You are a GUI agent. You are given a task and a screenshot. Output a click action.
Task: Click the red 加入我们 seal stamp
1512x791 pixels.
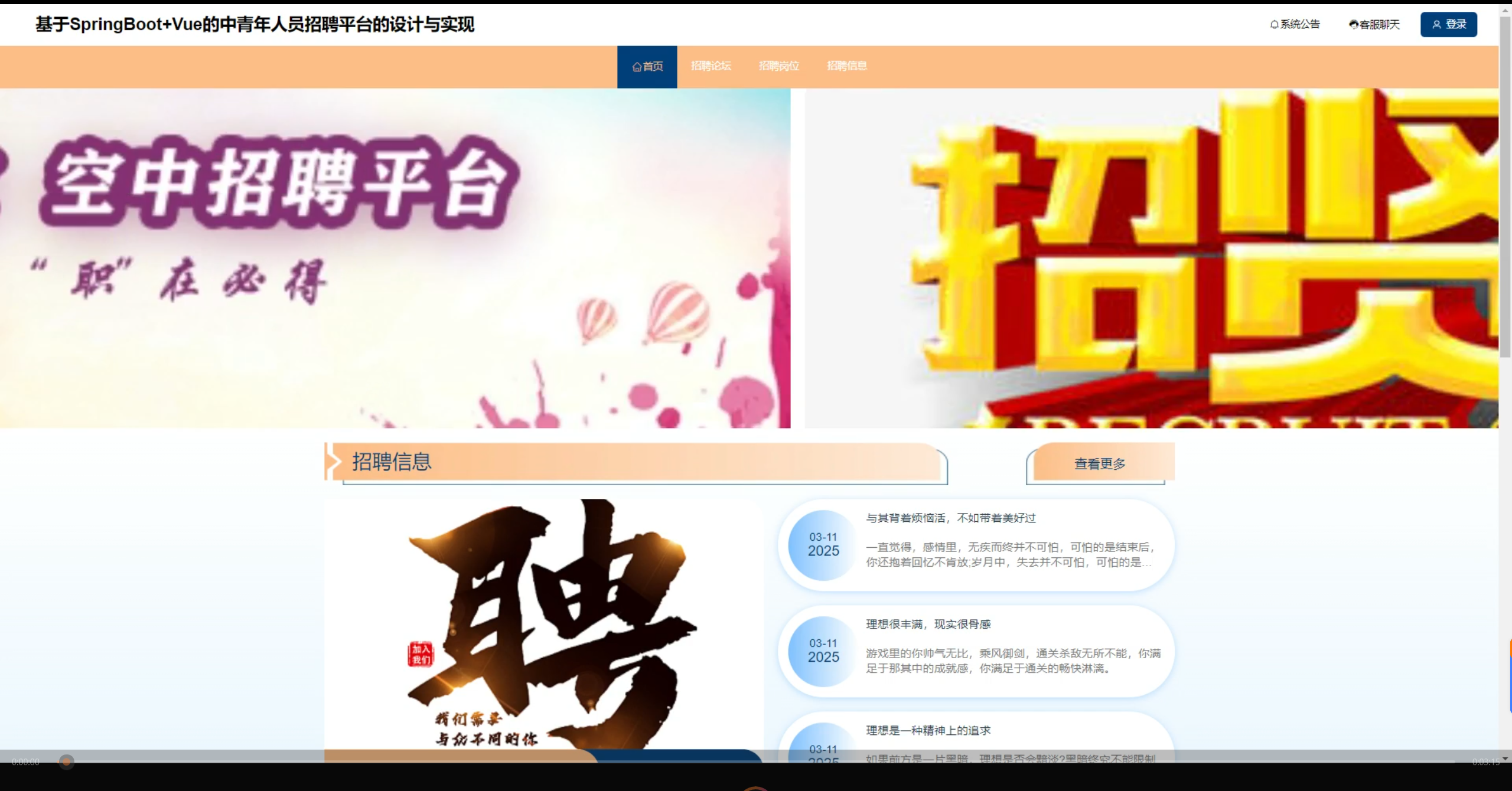(420, 654)
